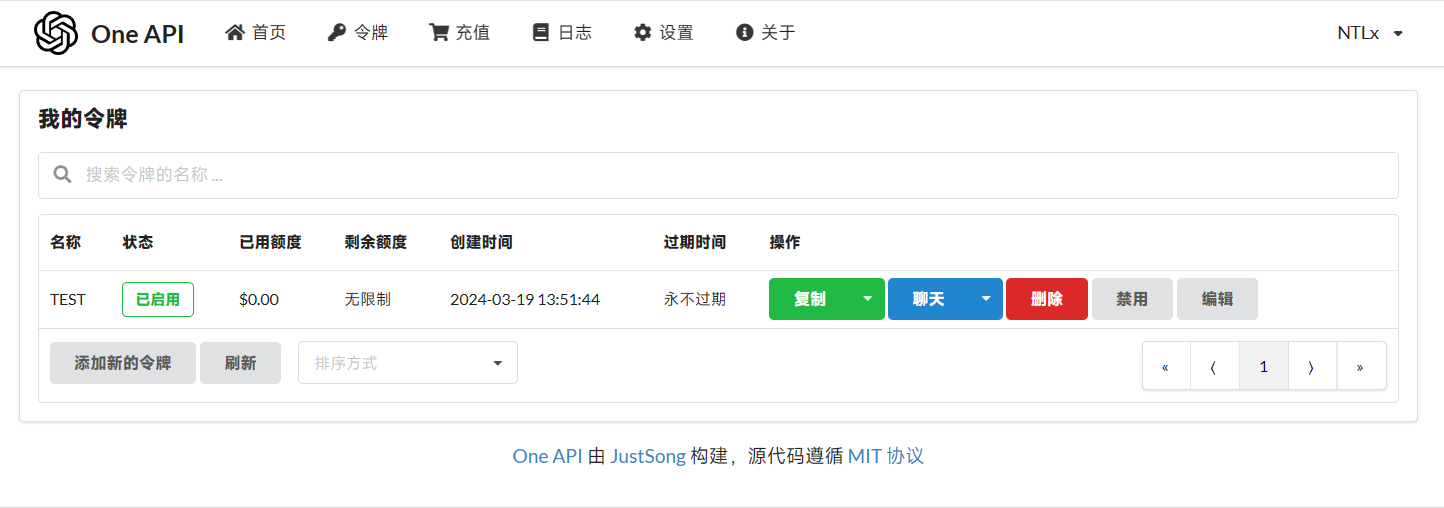Expand the arrow next to 复制 button
This screenshot has height=508, width=1444.
pyautogui.click(x=868, y=299)
